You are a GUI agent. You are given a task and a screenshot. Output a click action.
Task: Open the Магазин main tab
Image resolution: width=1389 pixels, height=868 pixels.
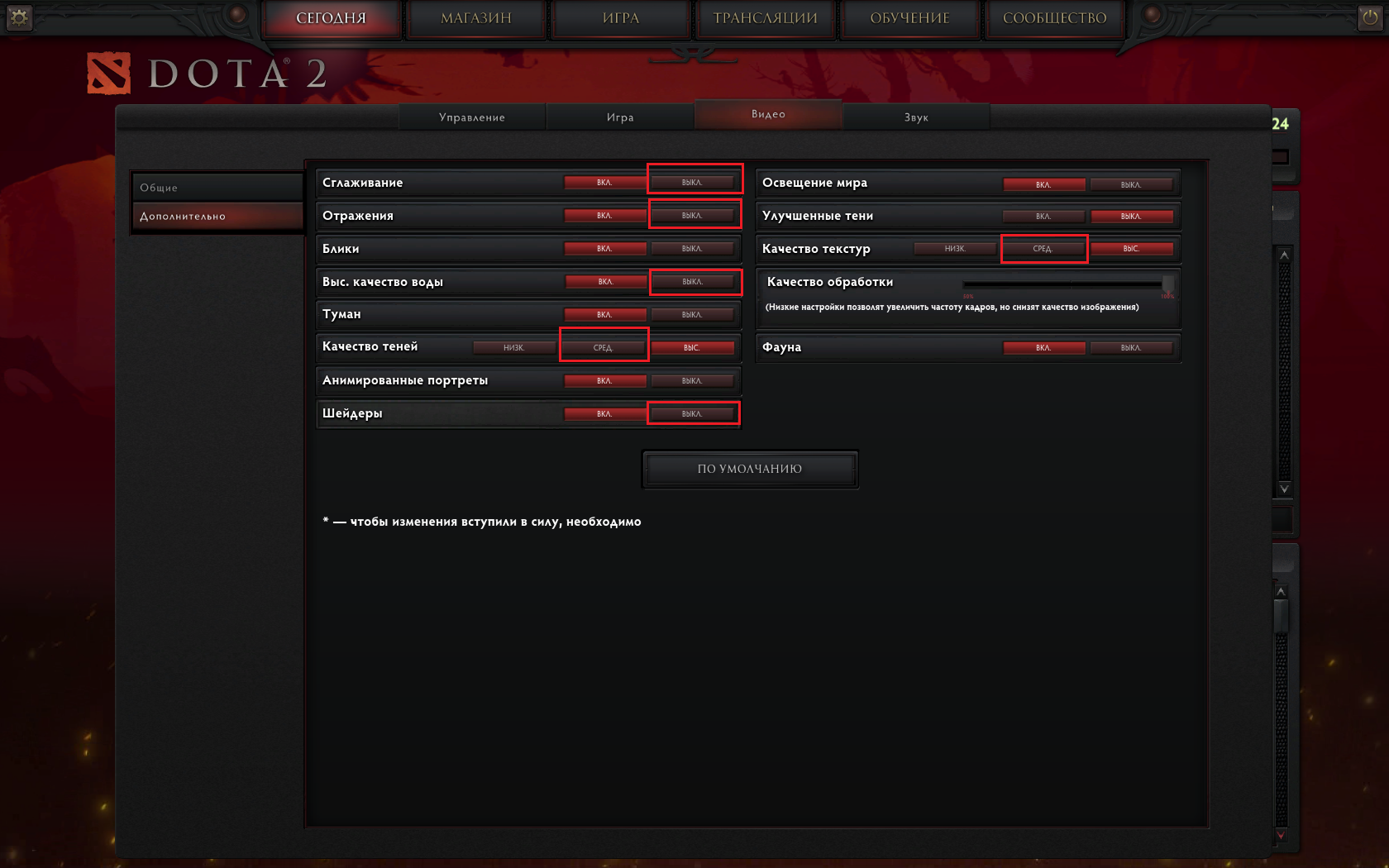point(476,18)
